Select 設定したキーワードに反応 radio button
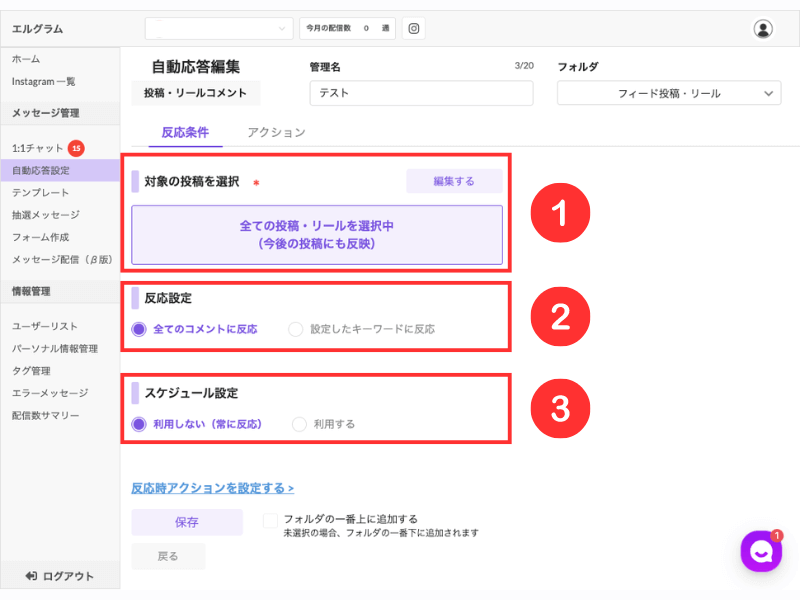The width and height of the screenshot is (800, 600). pos(295,329)
